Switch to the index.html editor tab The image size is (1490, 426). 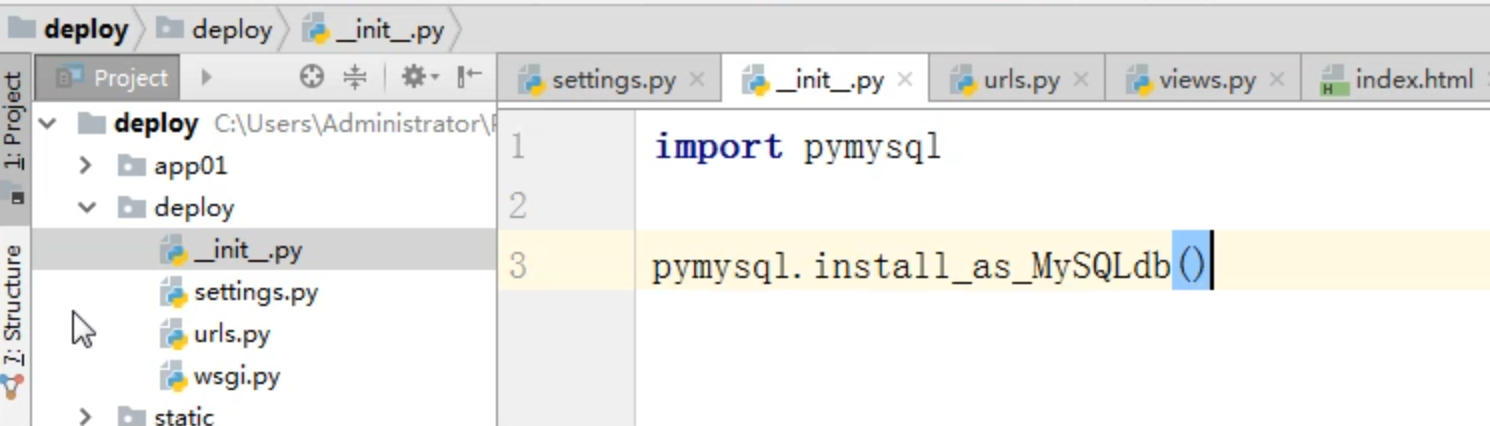1413,80
